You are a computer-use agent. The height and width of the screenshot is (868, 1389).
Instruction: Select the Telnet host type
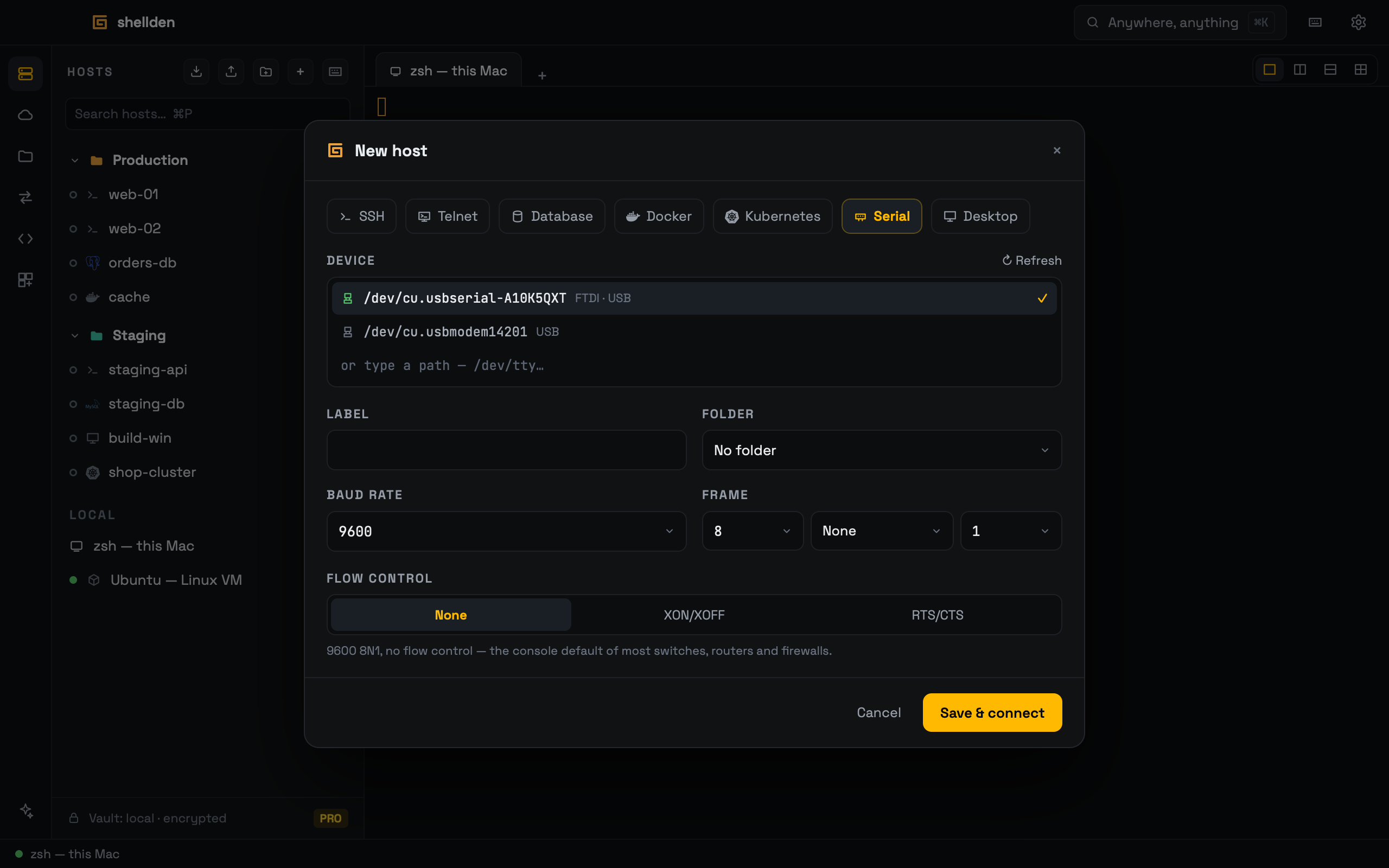[448, 216]
